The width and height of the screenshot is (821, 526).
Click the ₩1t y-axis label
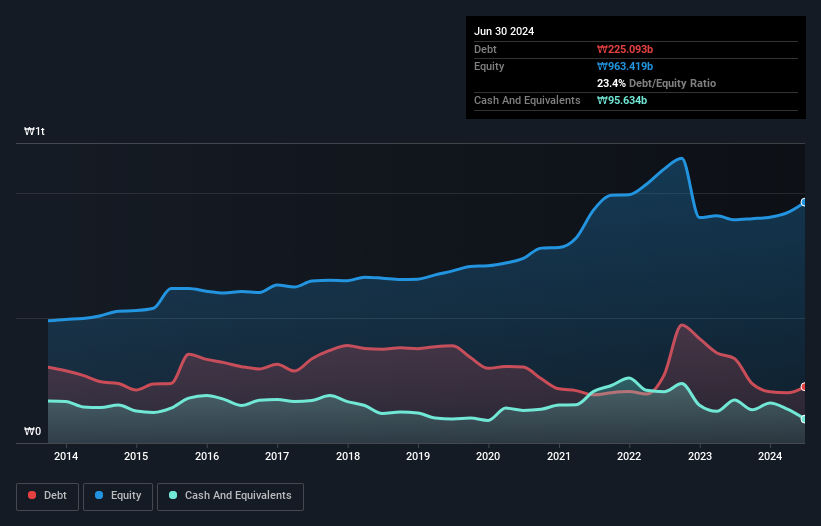pos(35,131)
